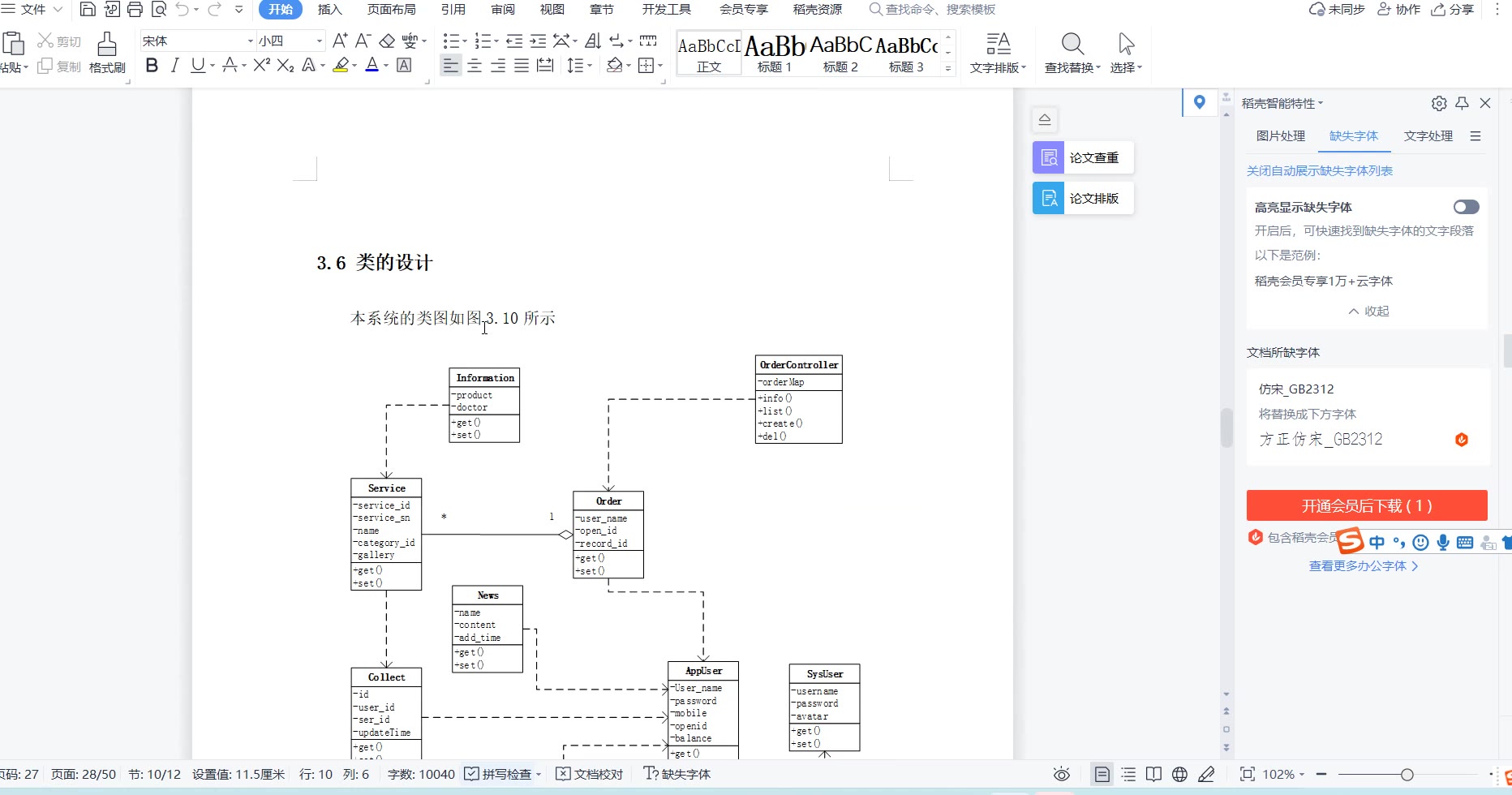The width and height of the screenshot is (1512, 795).
Task: Apply Superscript formatting
Action: click(261, 66)
